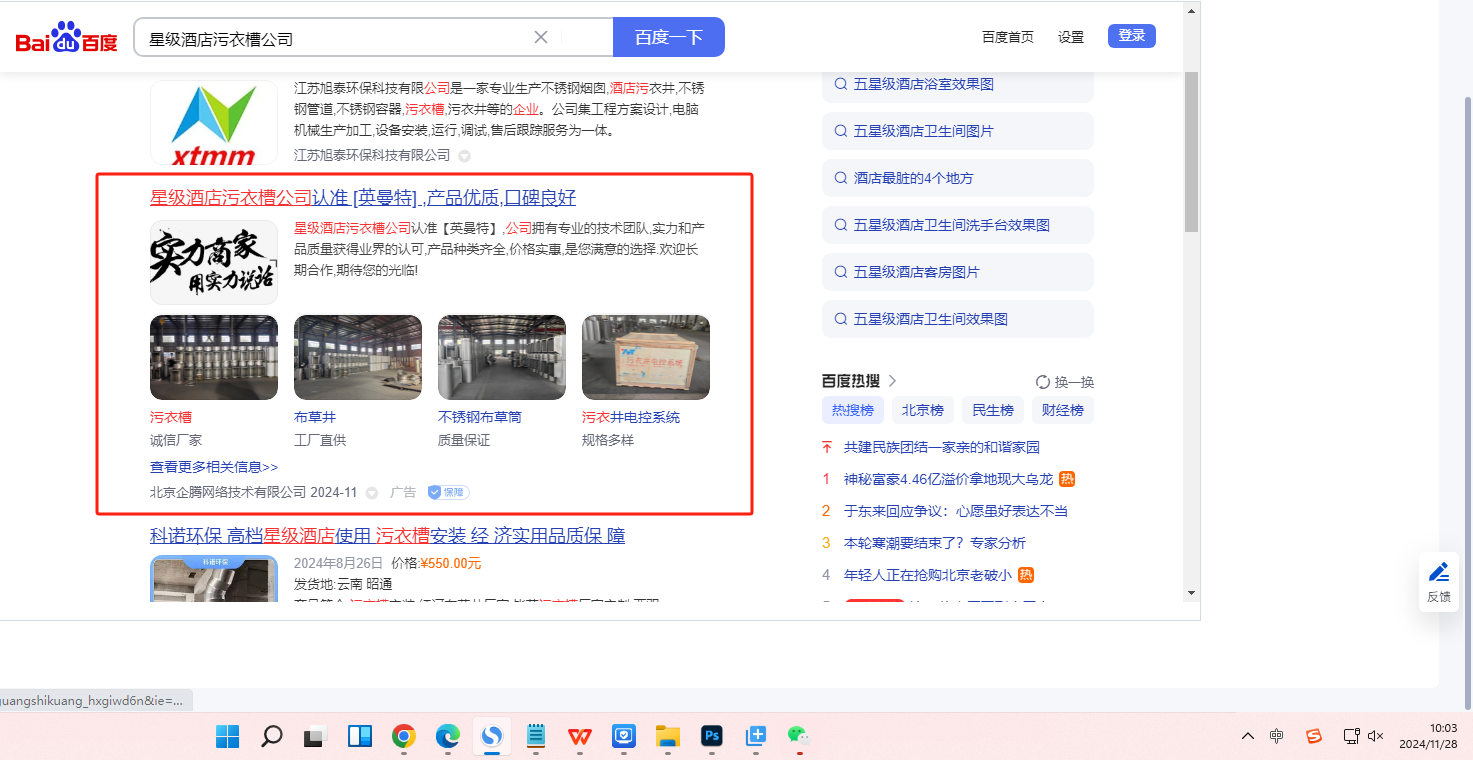Search related query 五星级酒店卫生间洗手台效果图
1473x760 pixels.
coord(958,225)
